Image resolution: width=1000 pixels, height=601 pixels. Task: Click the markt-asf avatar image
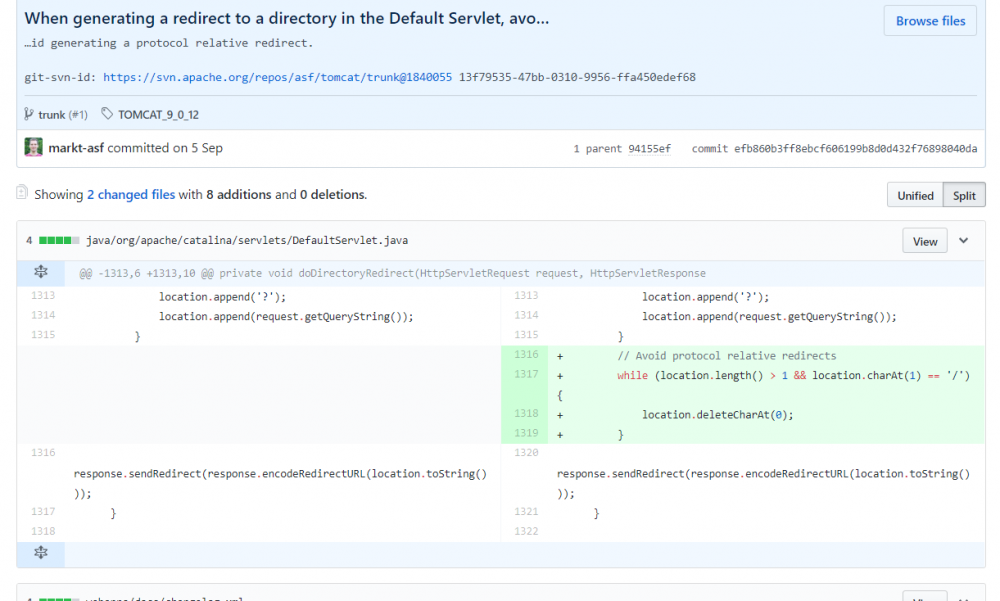[34, 148]
